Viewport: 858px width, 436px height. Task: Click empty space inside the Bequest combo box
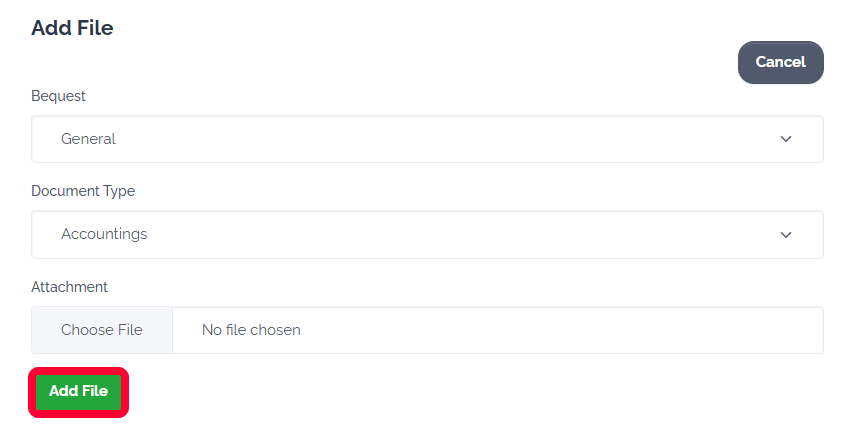click(x=450, y=139)
